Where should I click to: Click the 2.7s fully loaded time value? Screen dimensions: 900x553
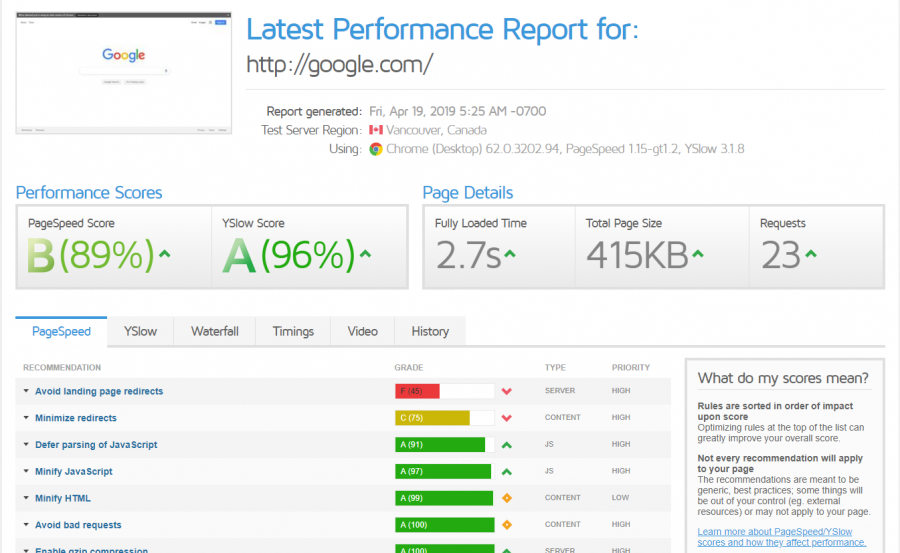coord(468,255)
